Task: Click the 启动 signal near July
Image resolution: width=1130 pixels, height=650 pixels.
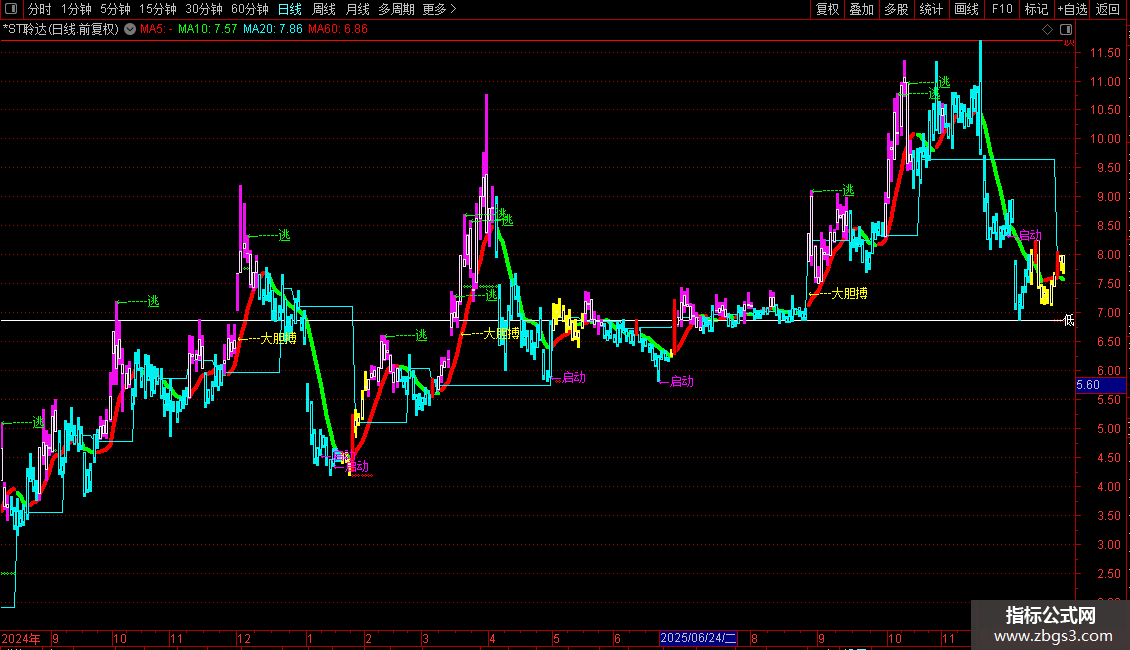Action: point(682,381)
